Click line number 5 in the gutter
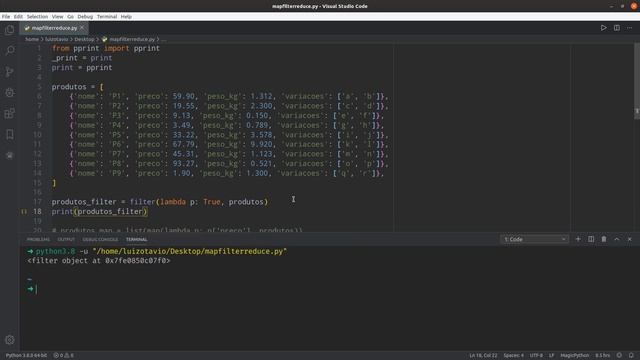 [39, 87]
